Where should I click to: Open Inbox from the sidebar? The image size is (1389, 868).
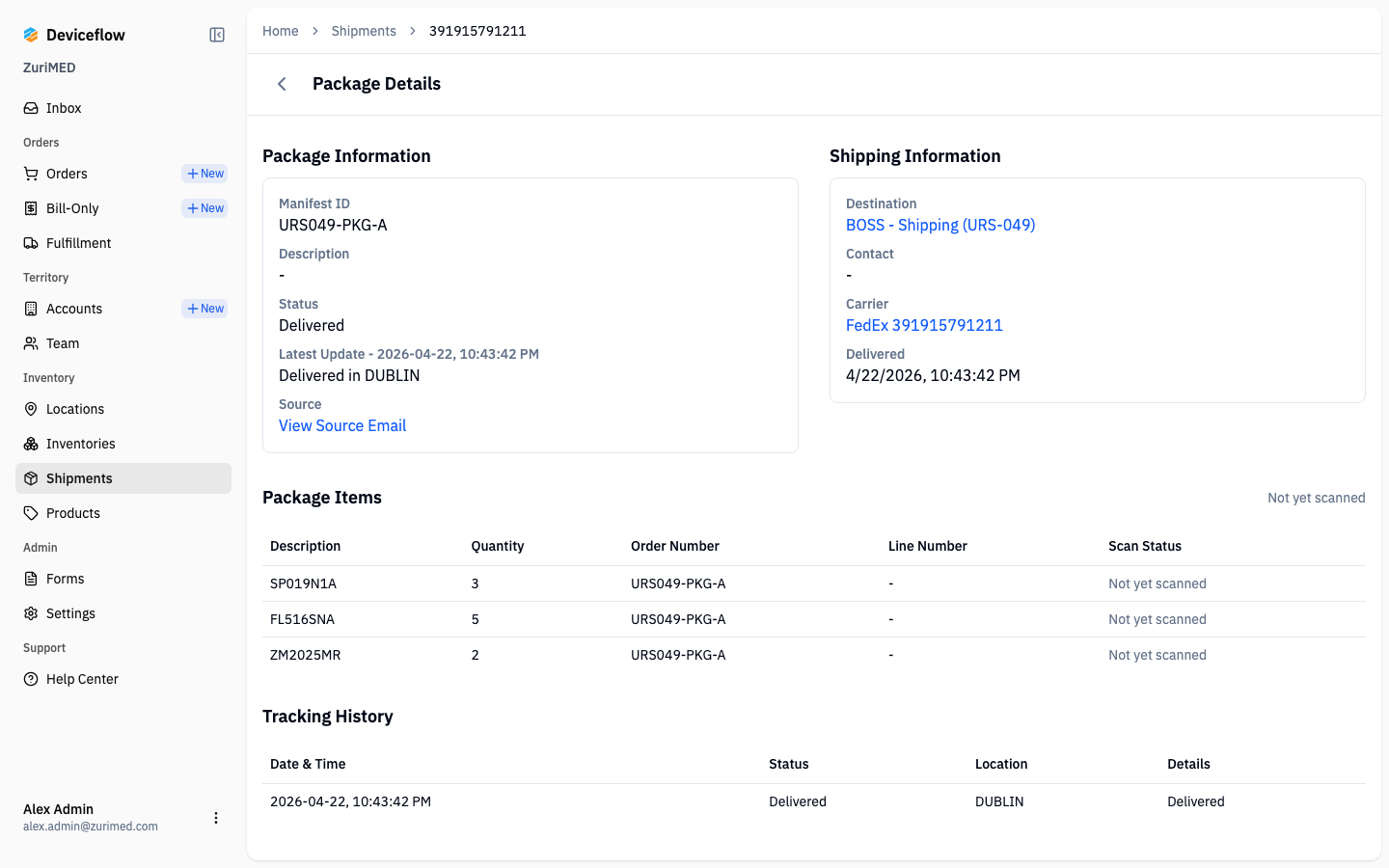[x=123, y=108]
